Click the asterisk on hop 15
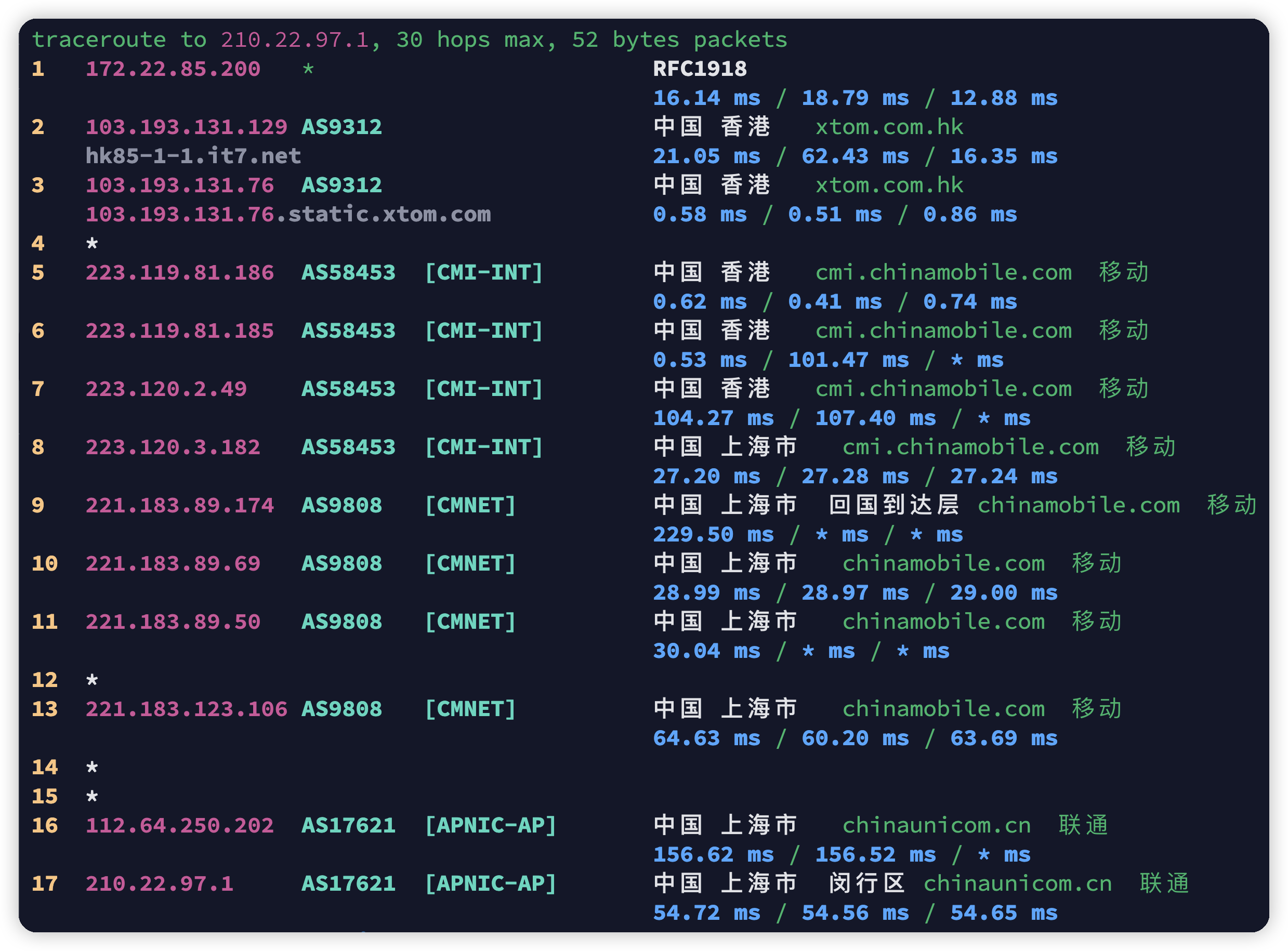This screenshot has width=1288, height=951. pyautogui.click(x=91, y=797)
